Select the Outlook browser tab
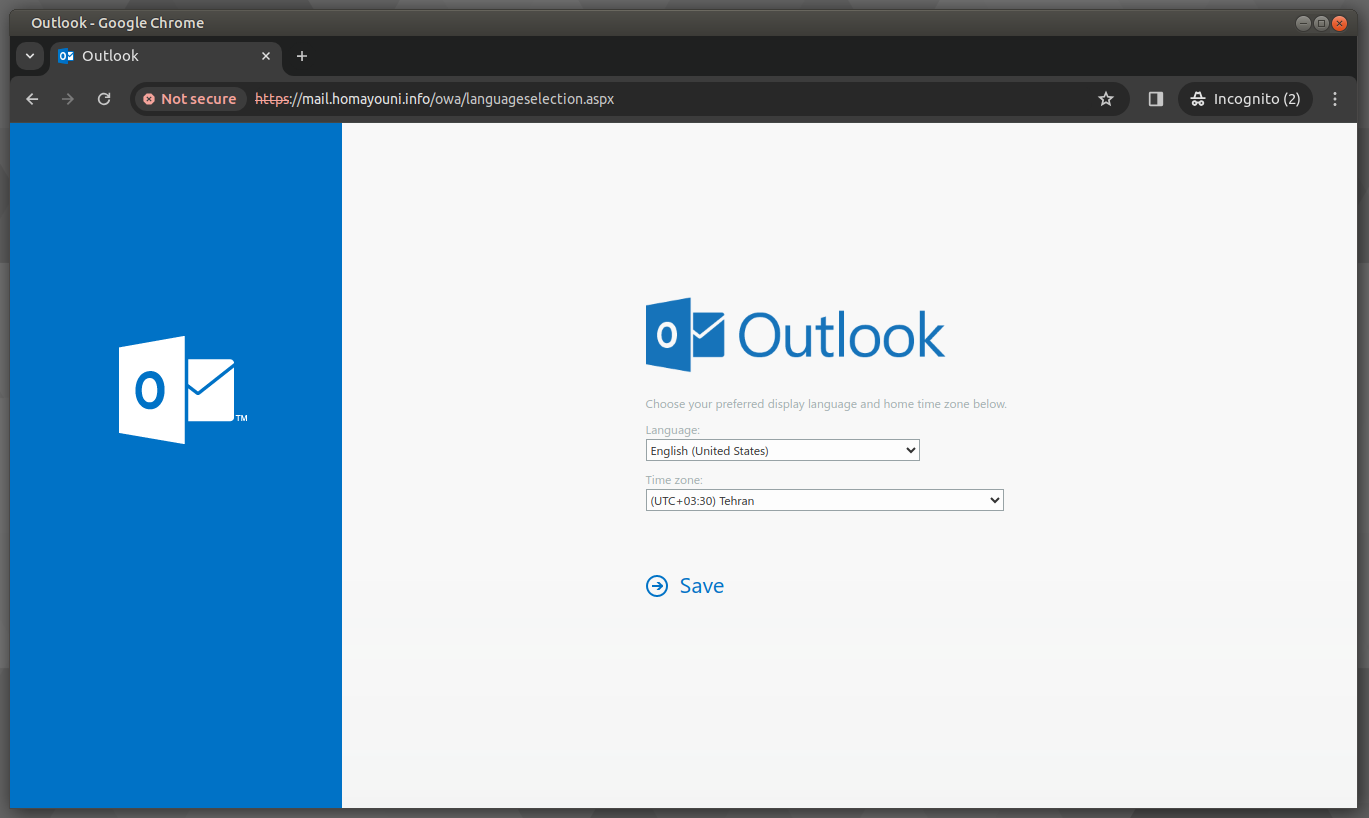 click(166, 56)
